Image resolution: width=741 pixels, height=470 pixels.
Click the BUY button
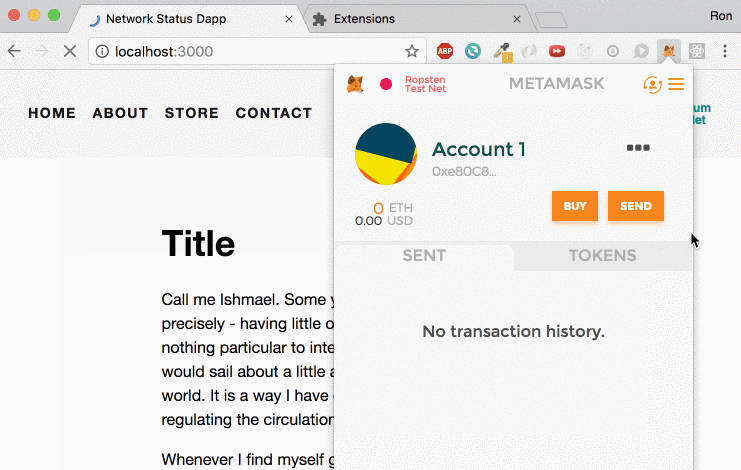click(x=575, y=206)
